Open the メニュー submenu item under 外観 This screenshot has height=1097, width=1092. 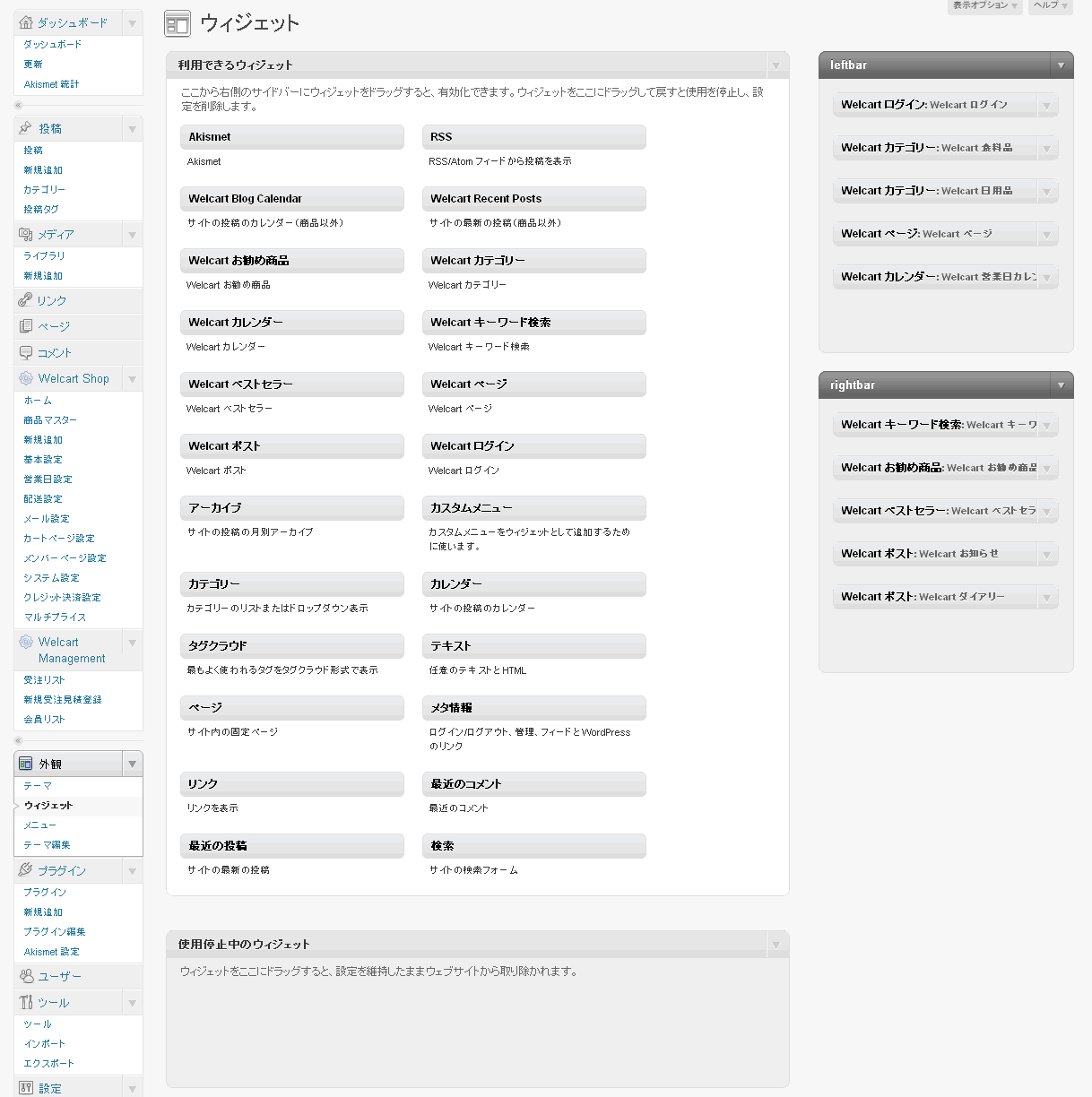(40, 825)
